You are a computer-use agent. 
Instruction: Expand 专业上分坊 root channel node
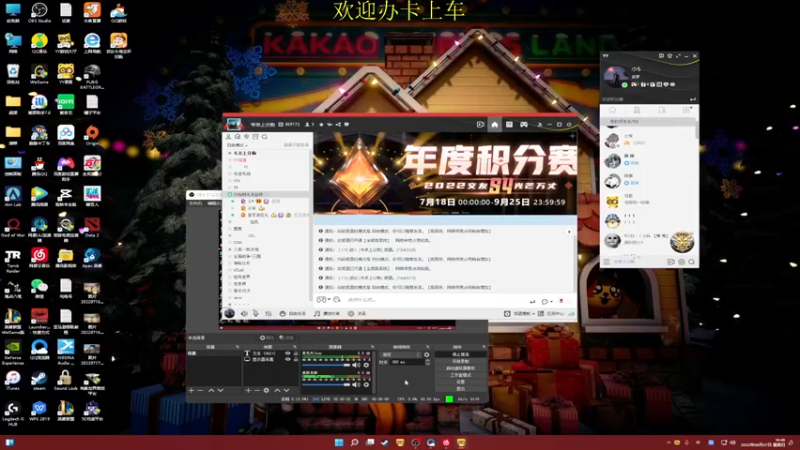tap(230, 153)
